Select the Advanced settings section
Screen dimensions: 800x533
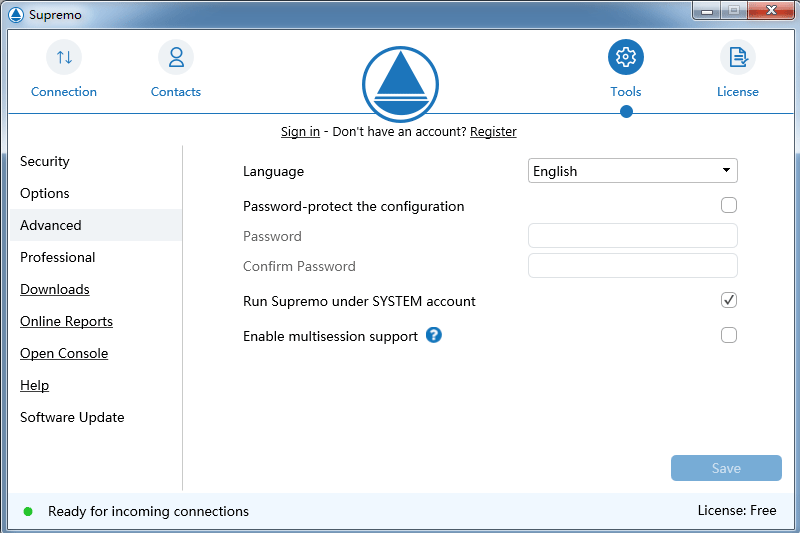(96, 225)
